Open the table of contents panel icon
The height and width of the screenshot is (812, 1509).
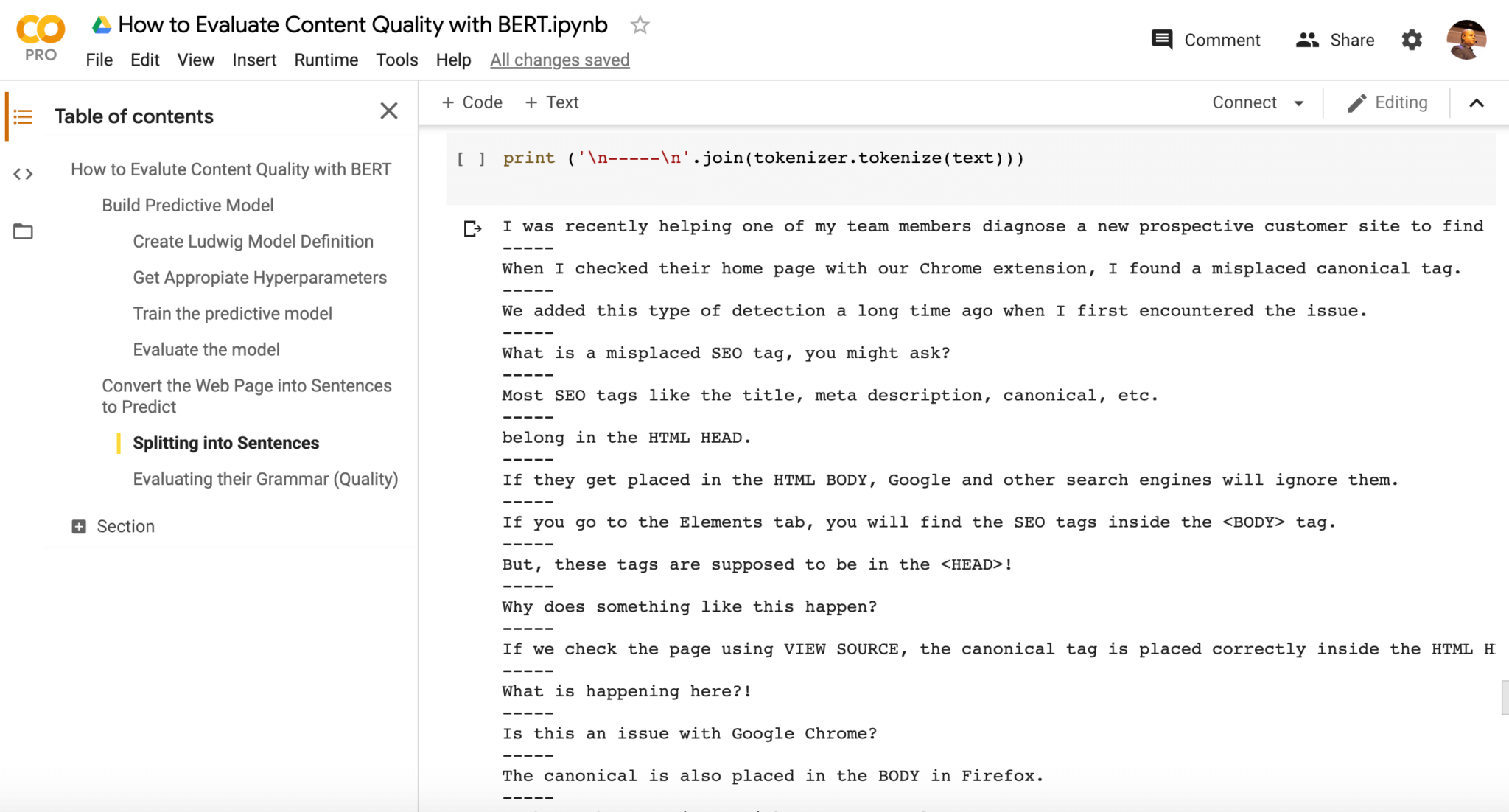[23, 116]
